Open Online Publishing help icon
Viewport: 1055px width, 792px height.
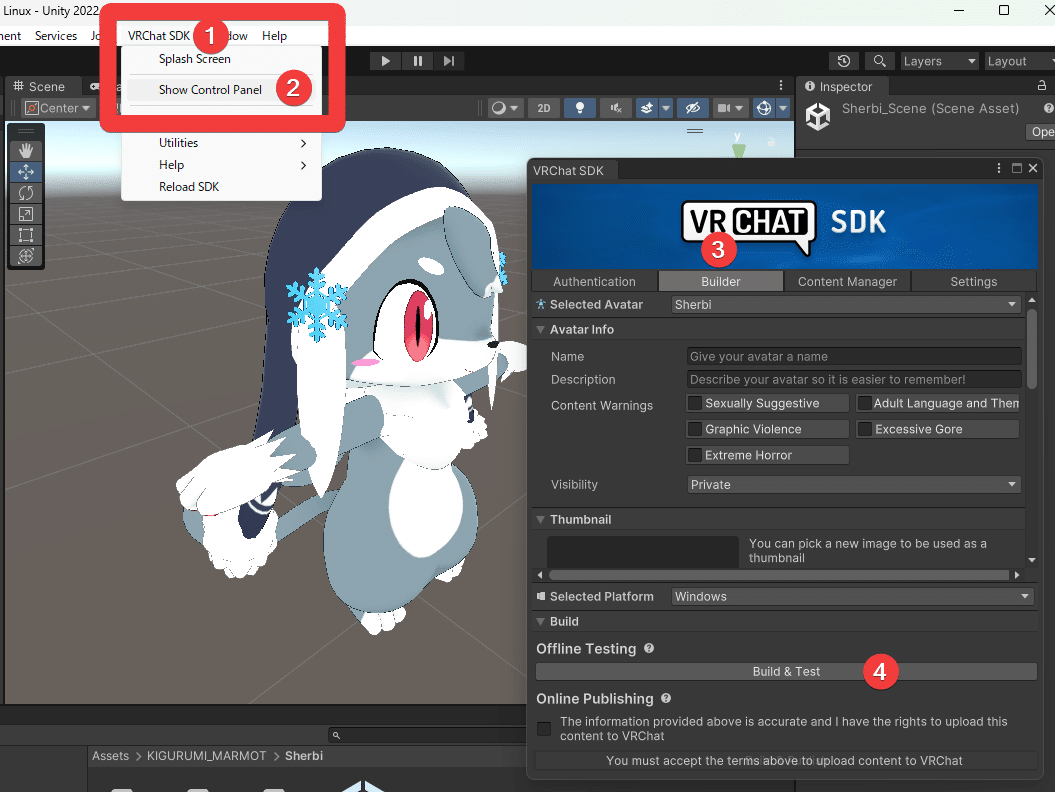pyautogui.click(x=666, y=698)
